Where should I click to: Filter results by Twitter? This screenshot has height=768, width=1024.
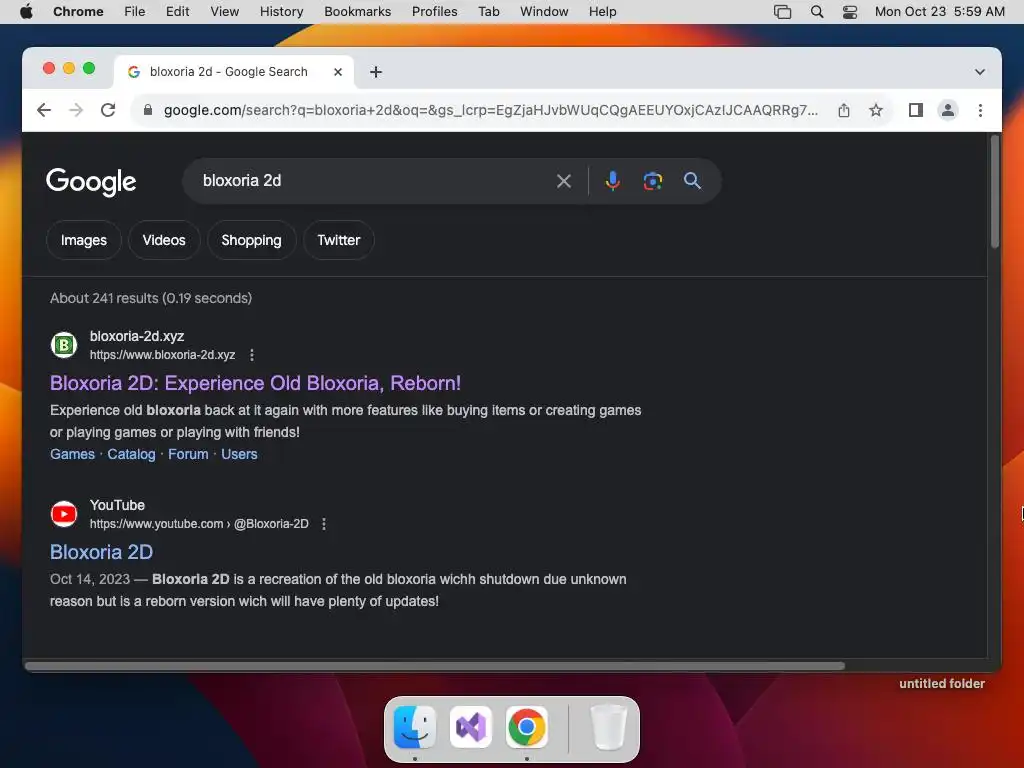point(338,240)
